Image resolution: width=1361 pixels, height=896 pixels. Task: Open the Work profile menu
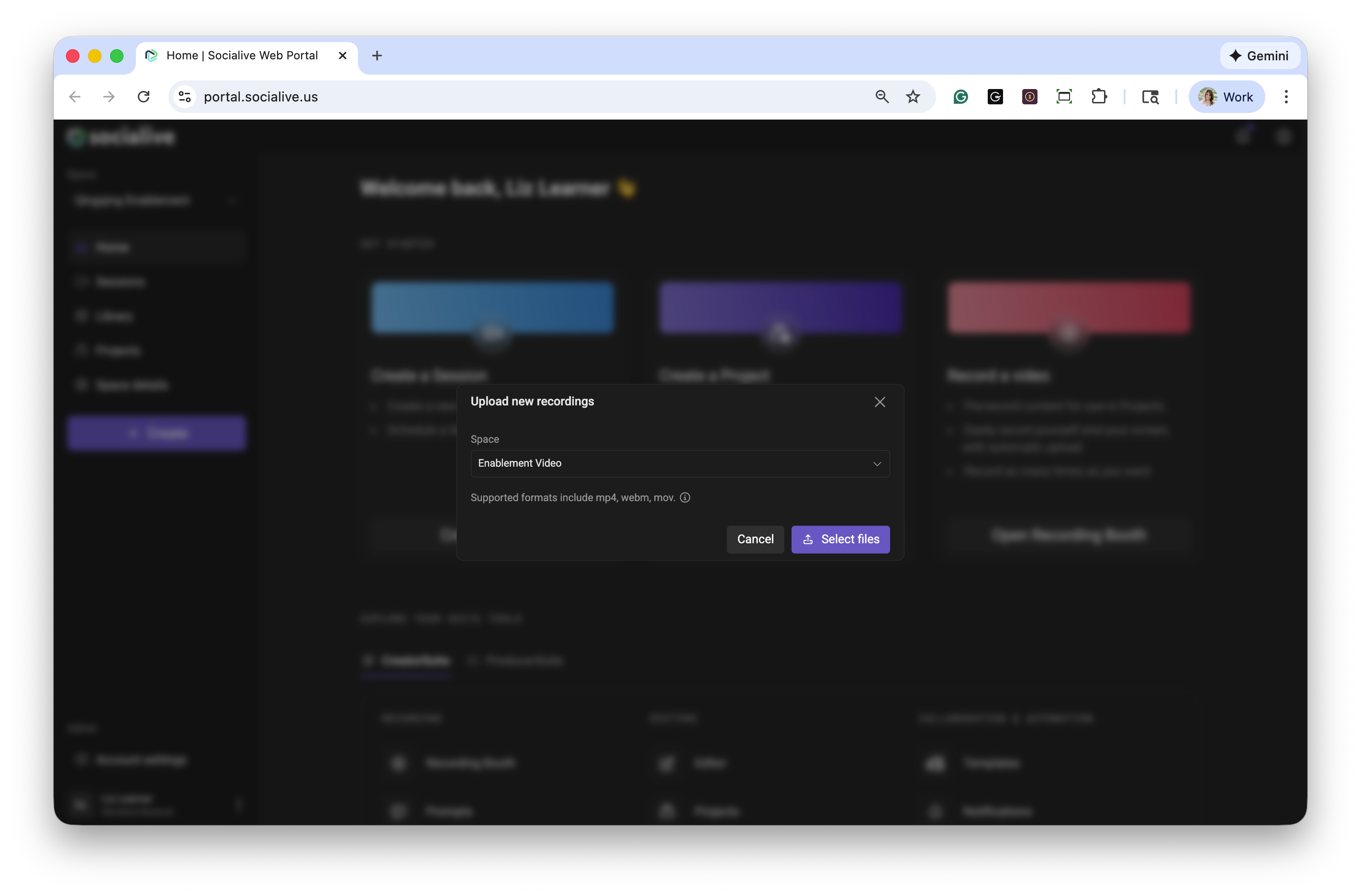1226,97
